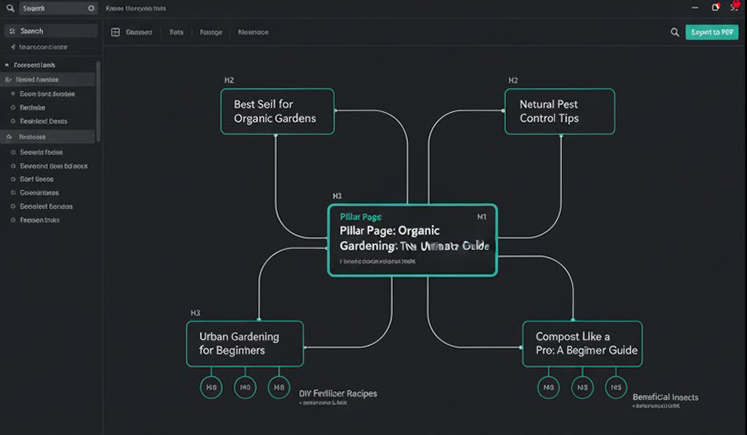Select the radio circle beside 'Bart tioeoe'

coord(13,179)
